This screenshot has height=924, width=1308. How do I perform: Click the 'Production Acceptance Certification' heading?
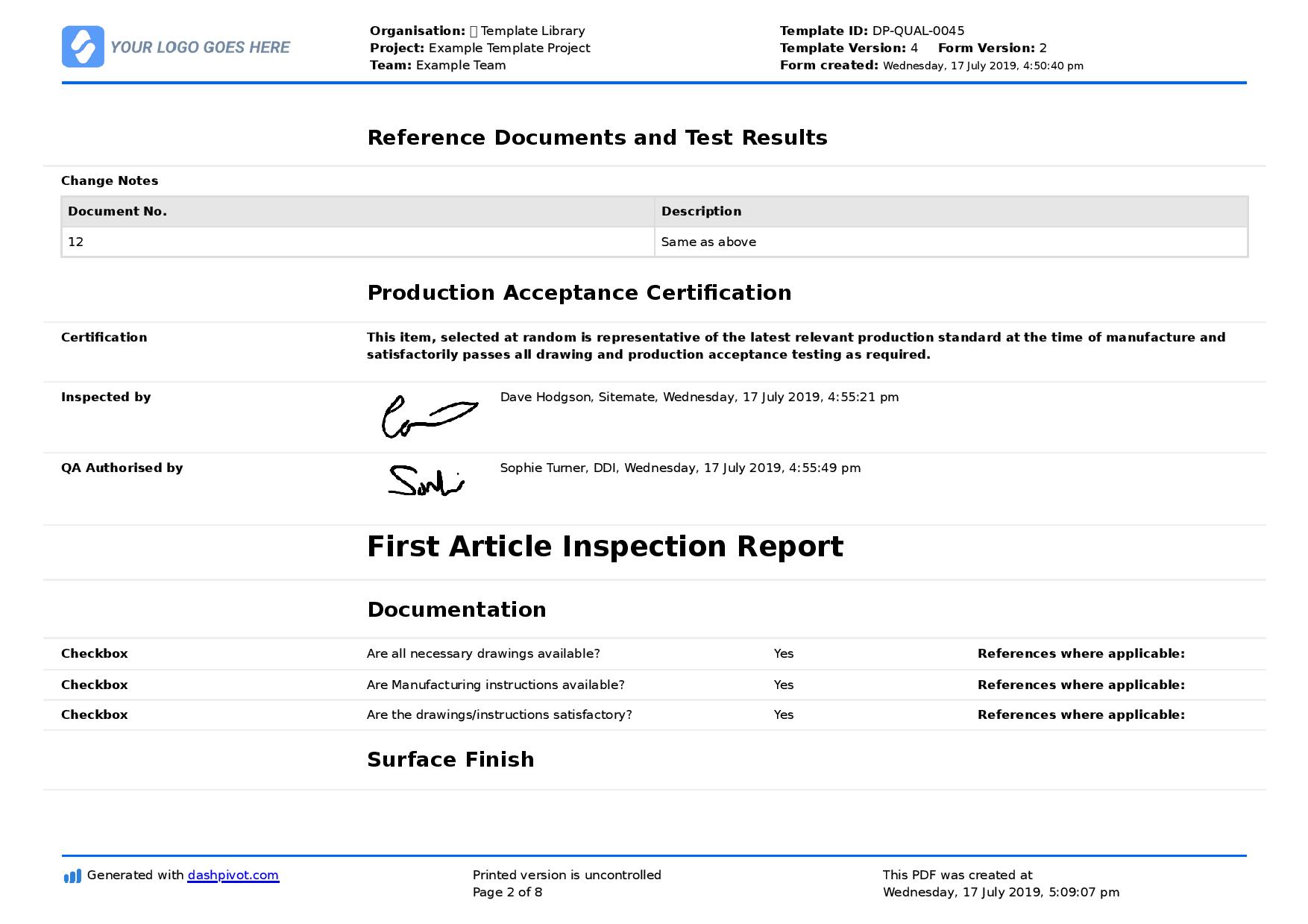579,293
